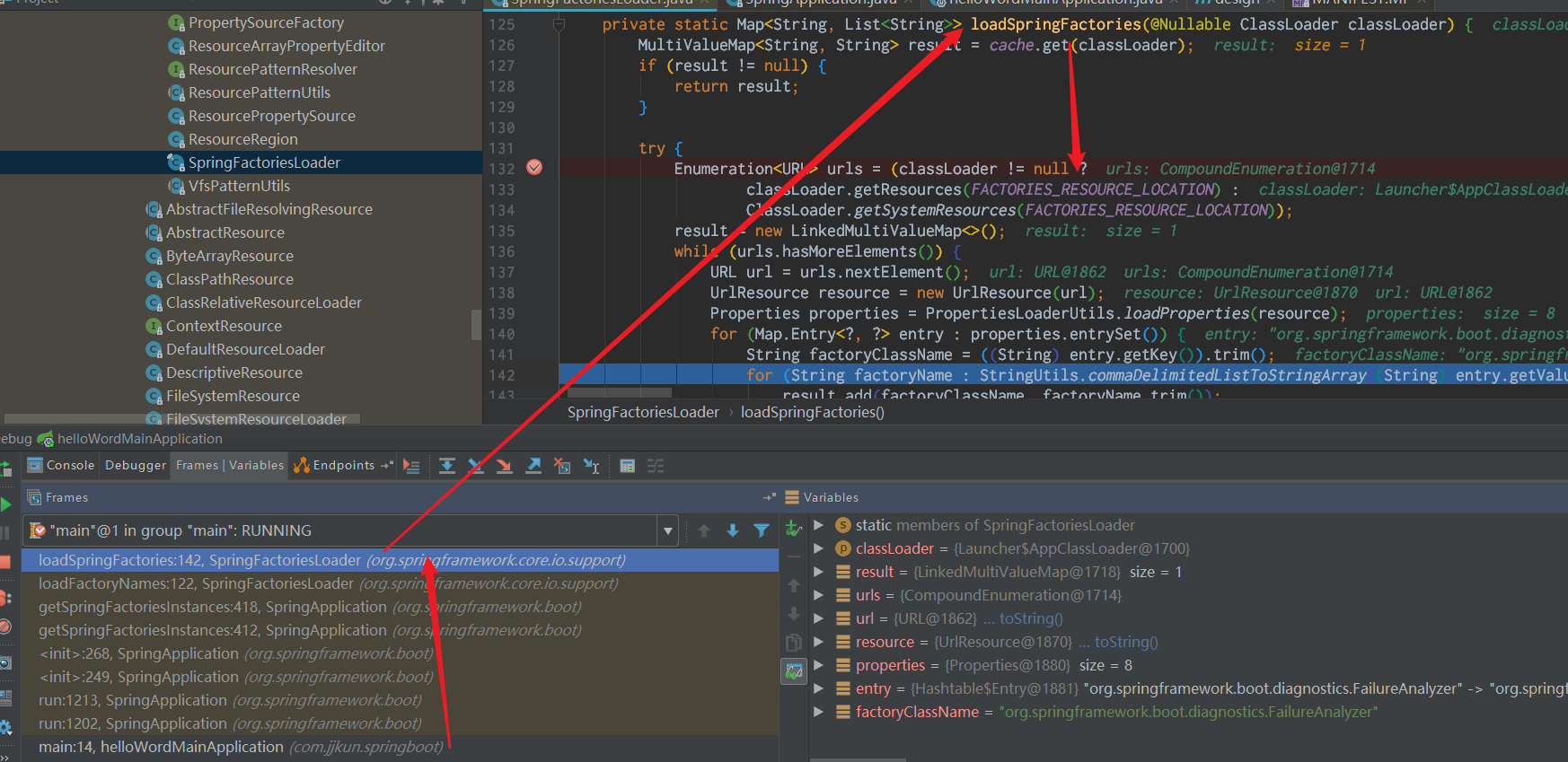Switch to the Console tab
The height and width of the screenshot is (762, 1568).
pos(61,465)
